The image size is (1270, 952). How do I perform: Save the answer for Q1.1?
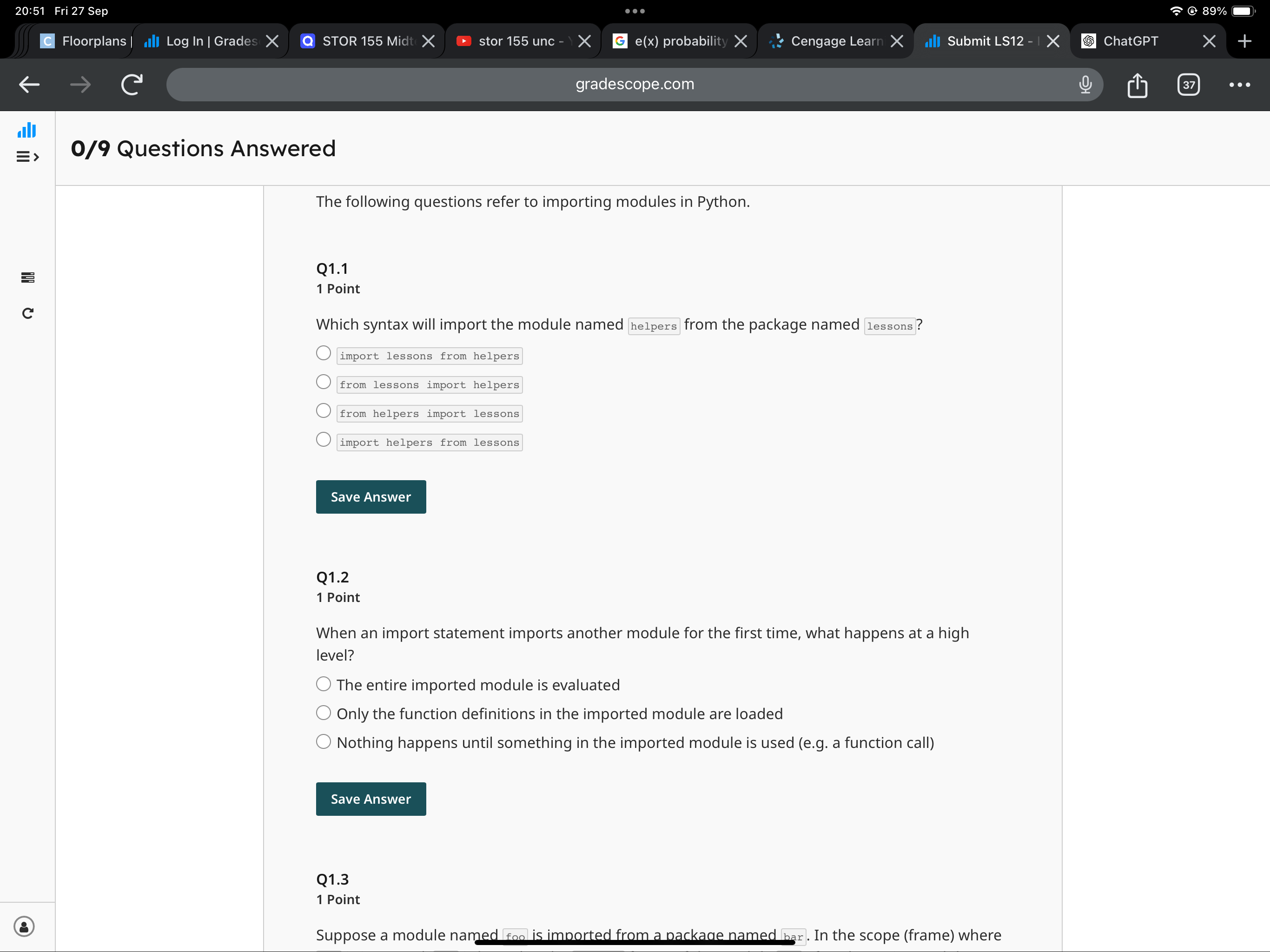coord(370,496)
